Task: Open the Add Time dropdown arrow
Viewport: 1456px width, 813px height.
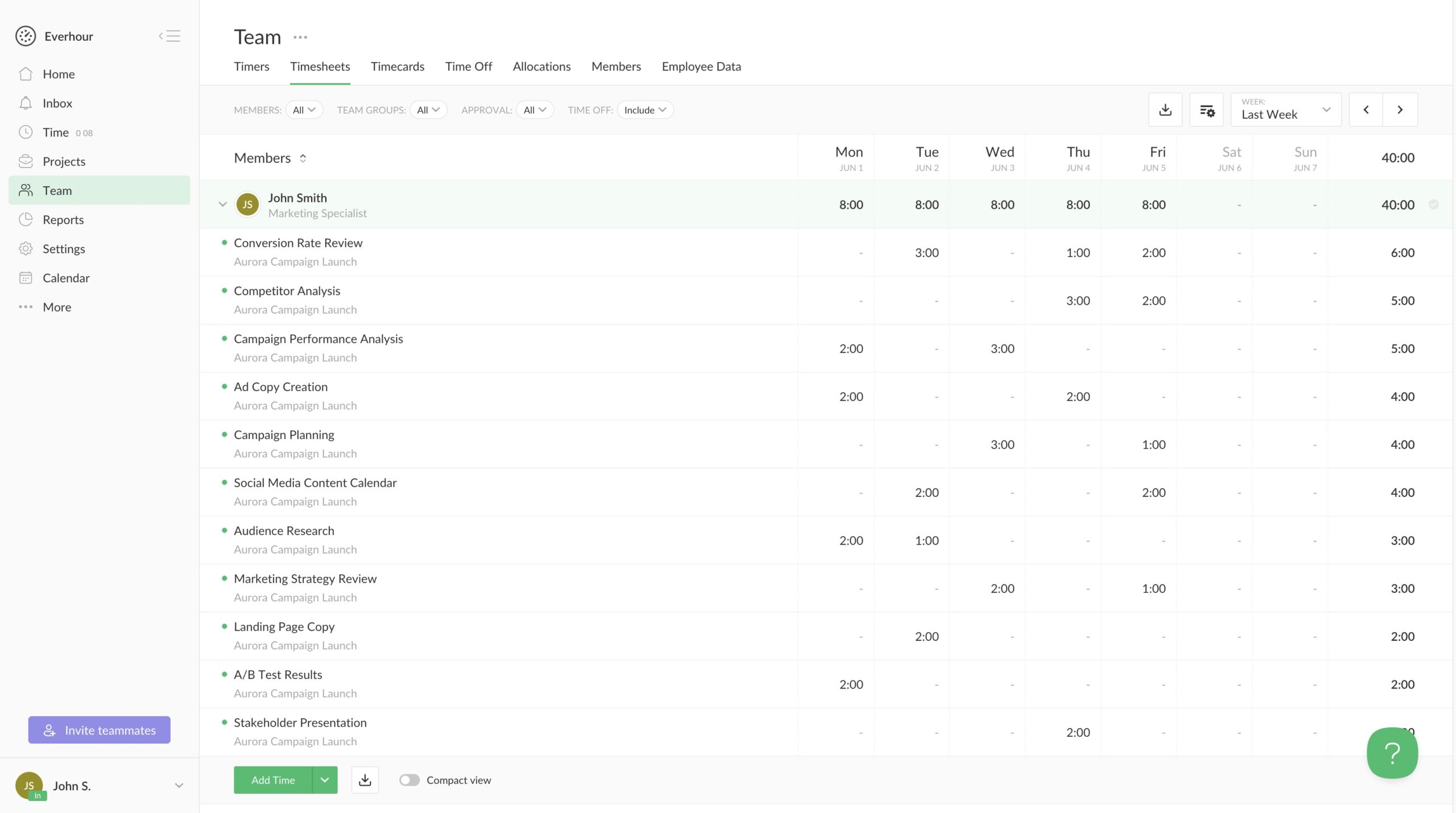Action: tap(325, 780)
